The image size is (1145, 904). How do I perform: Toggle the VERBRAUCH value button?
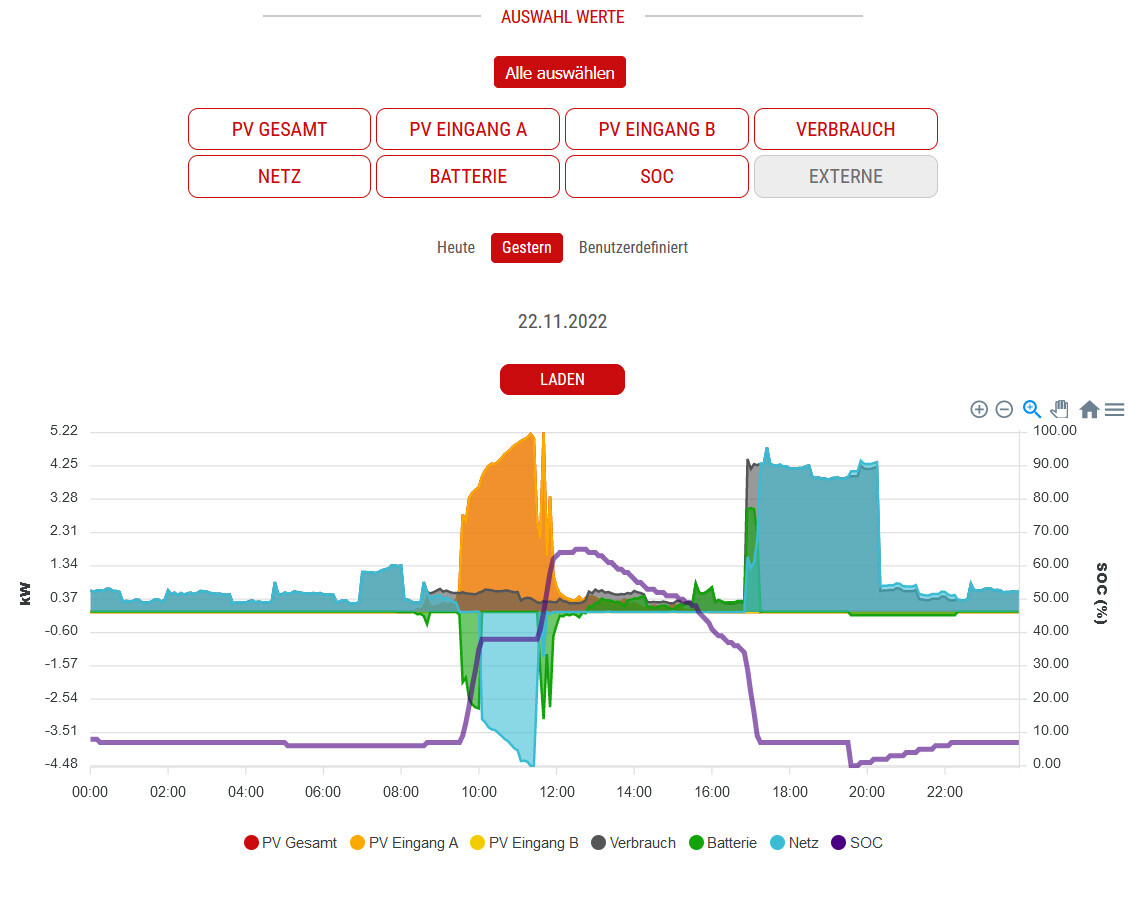pos(845,129)
